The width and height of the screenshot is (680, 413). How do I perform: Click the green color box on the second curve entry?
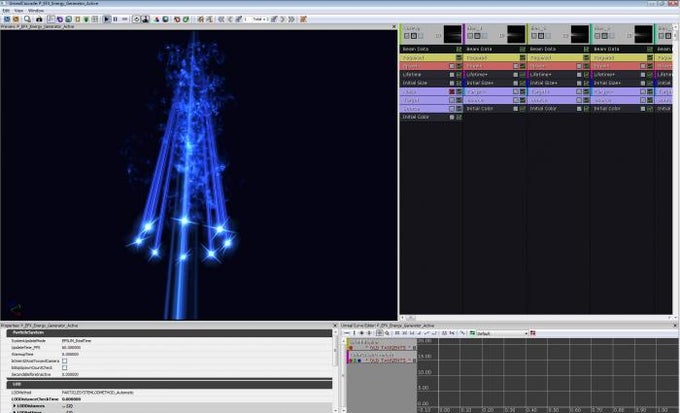point(355,361)
